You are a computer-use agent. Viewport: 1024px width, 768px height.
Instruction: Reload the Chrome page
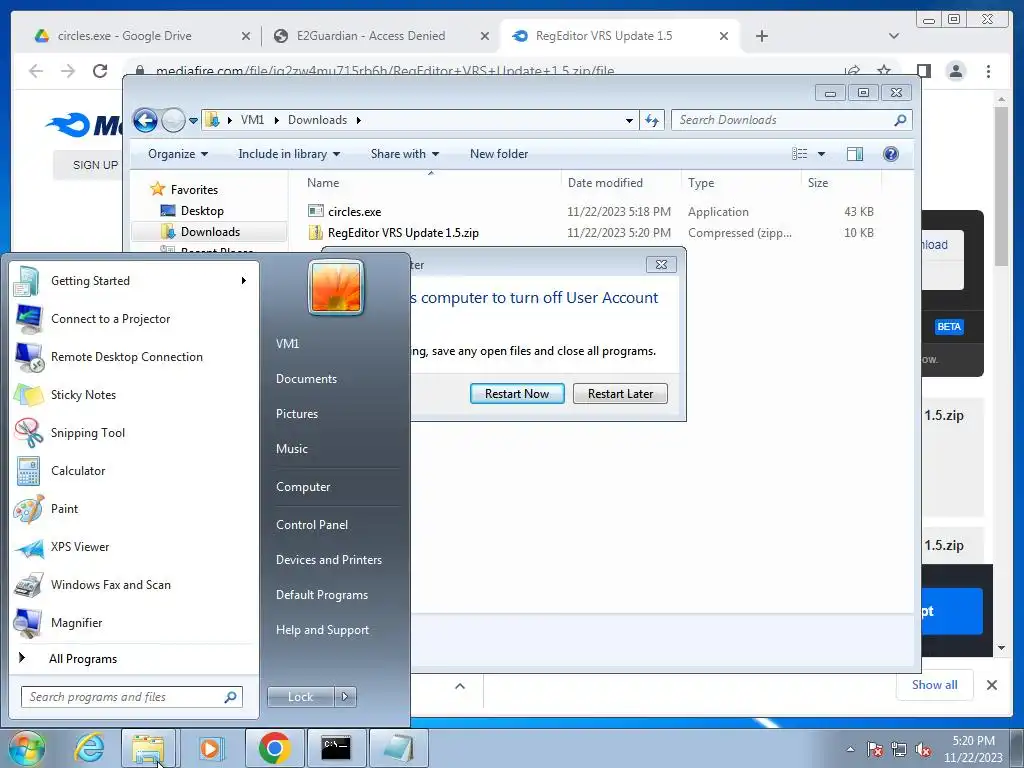pyautogui.click(x=100, y=71)
